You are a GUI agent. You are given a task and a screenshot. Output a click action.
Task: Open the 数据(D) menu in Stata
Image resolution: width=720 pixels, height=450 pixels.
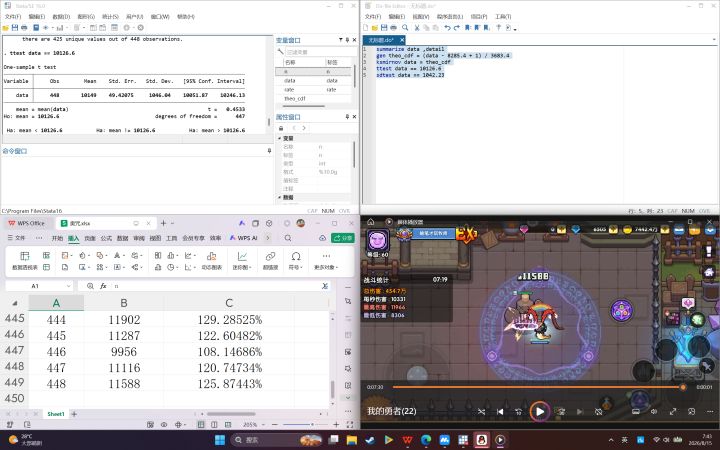click(61, 17)
